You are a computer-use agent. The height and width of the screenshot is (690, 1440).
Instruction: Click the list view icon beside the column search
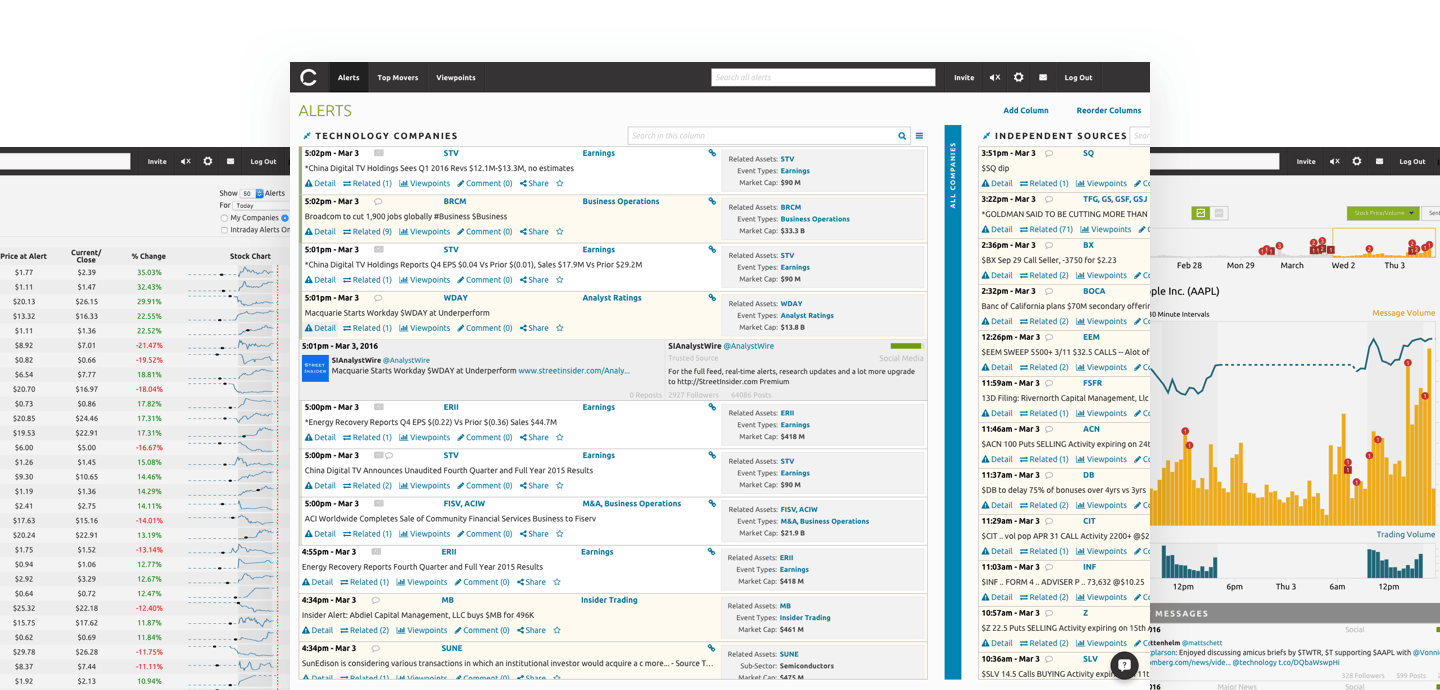click(x=919, y=135)
